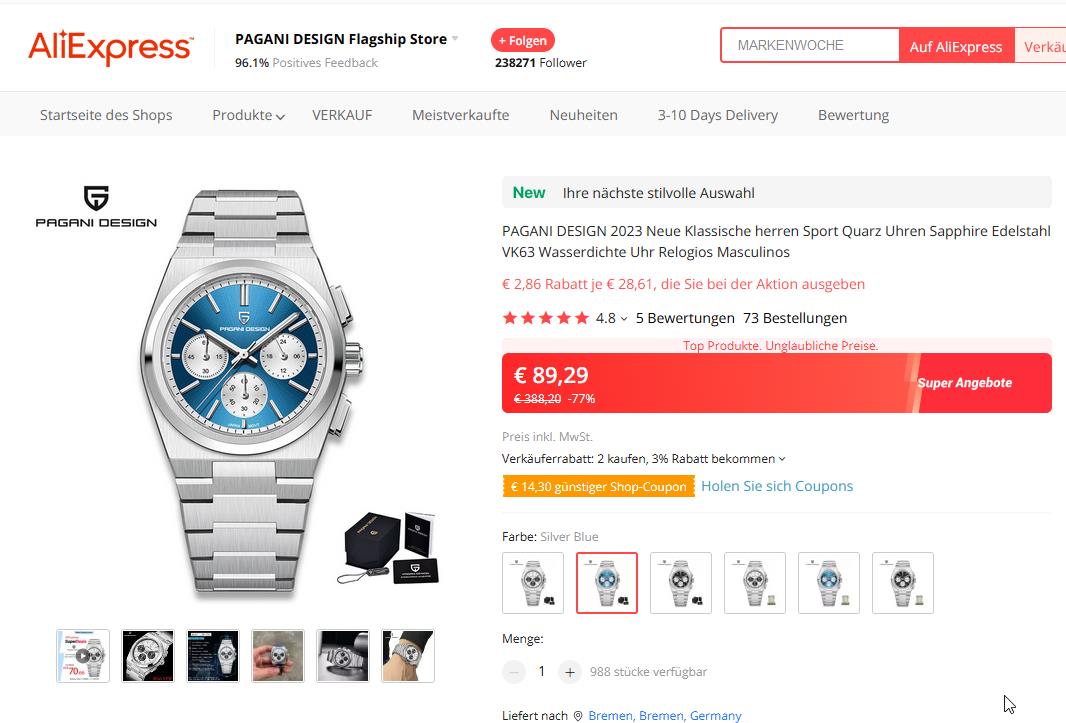Click the MARKENWOCHE search field
The height and width of the screenshot is (723, 1066).
tap(810, 46)
